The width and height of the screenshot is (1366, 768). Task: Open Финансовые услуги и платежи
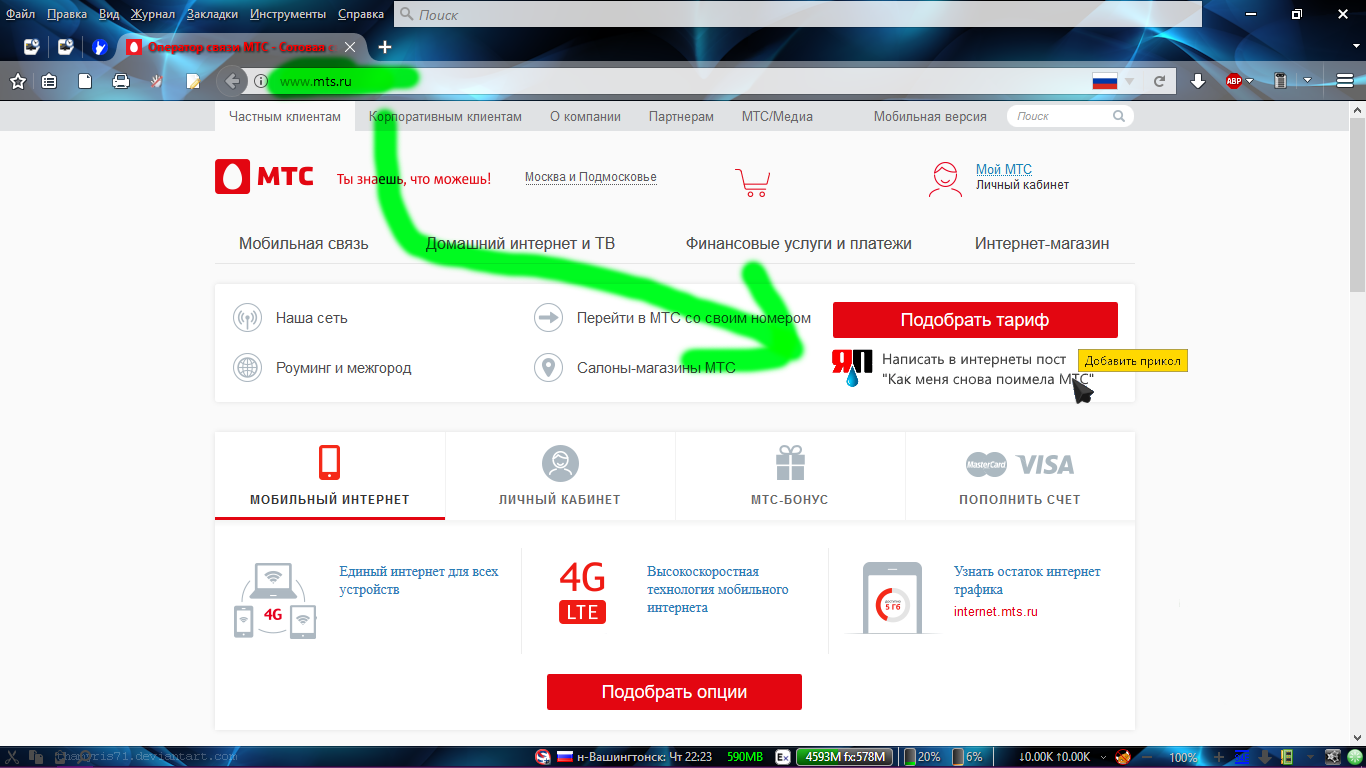(799, 243)
